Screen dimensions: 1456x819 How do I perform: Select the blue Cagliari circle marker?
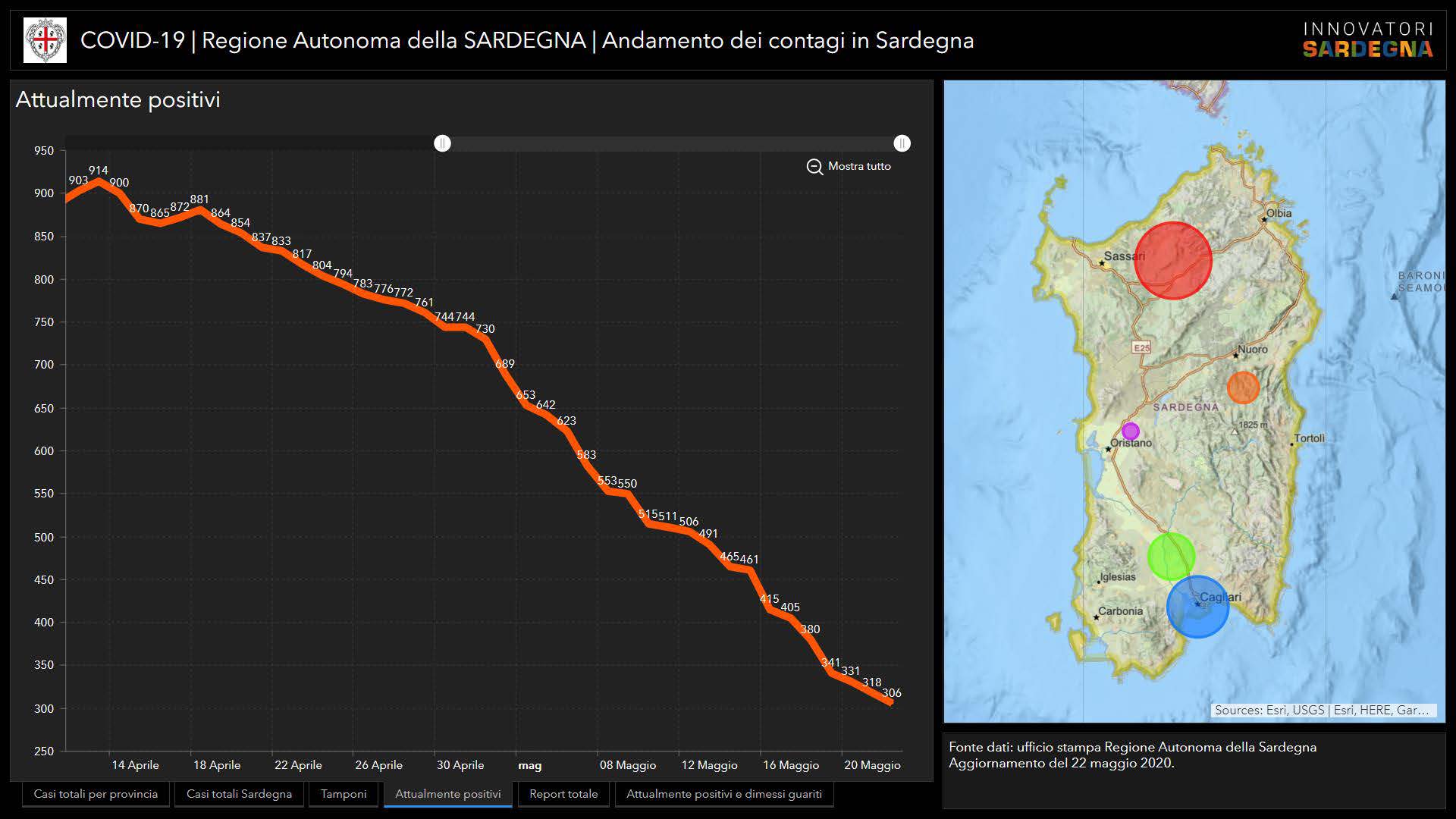click(x=1197, y=607)
